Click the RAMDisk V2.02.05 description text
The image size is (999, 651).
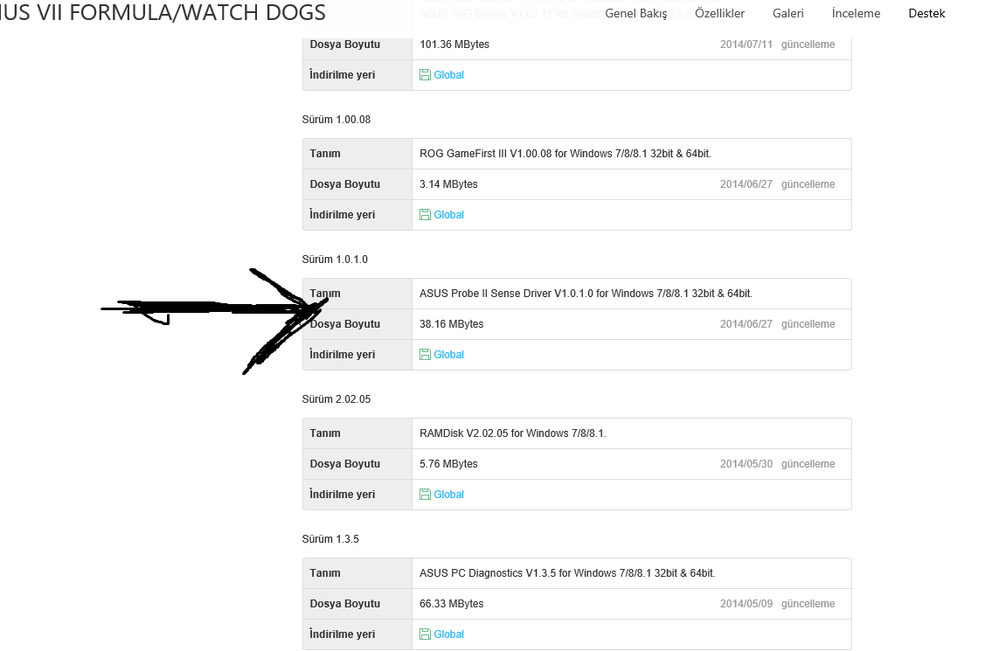point(513,433)
